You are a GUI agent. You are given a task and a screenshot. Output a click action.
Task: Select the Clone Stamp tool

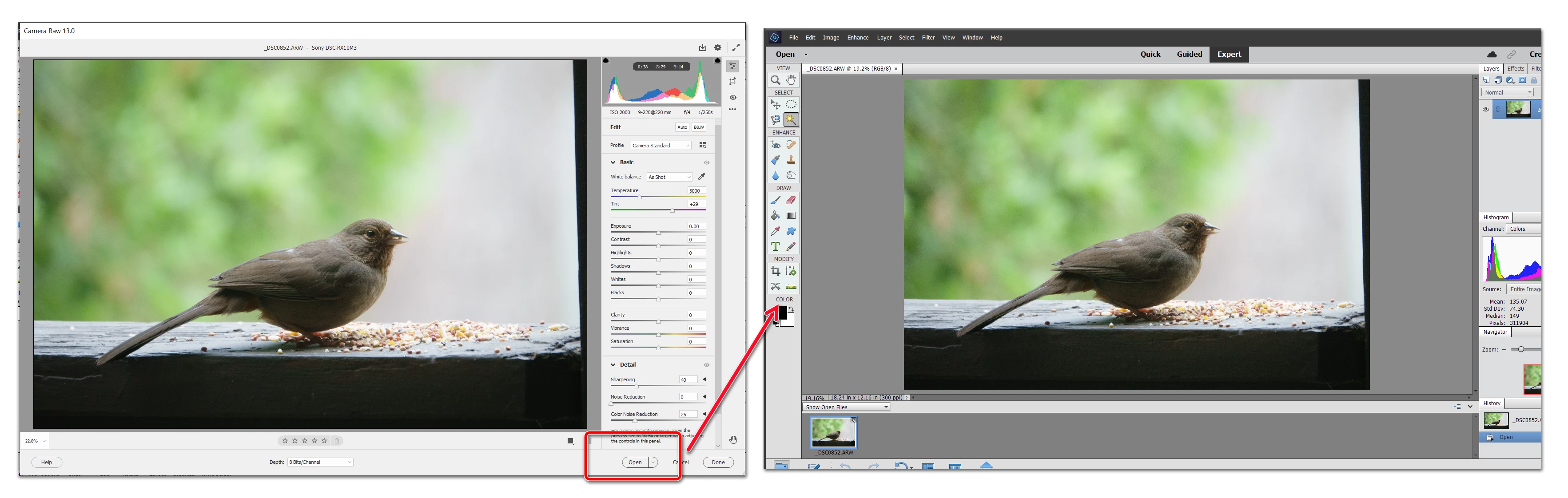(790, 160)
